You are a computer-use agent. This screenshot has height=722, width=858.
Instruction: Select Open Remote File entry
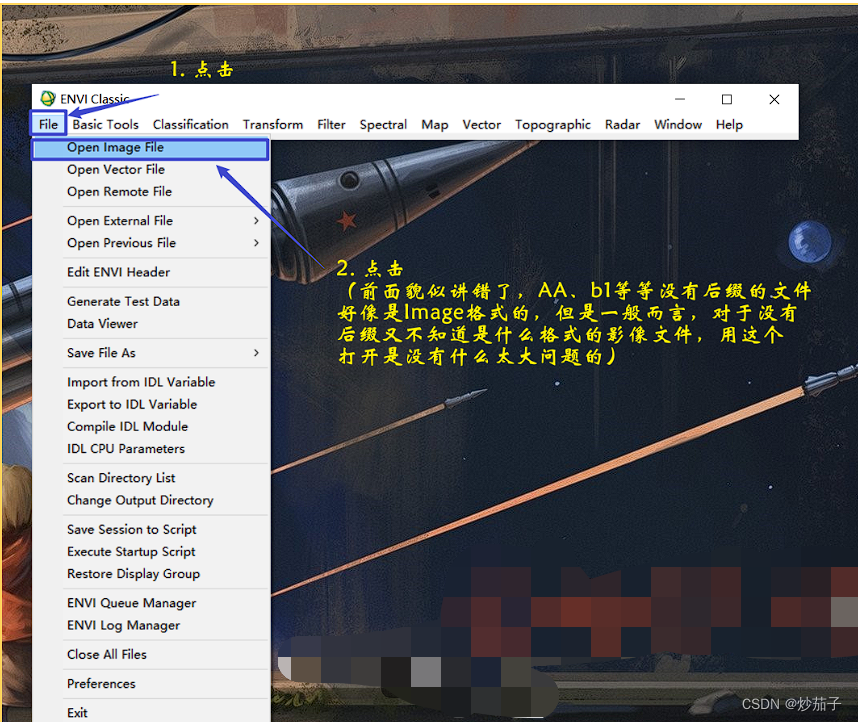[150, 192]
